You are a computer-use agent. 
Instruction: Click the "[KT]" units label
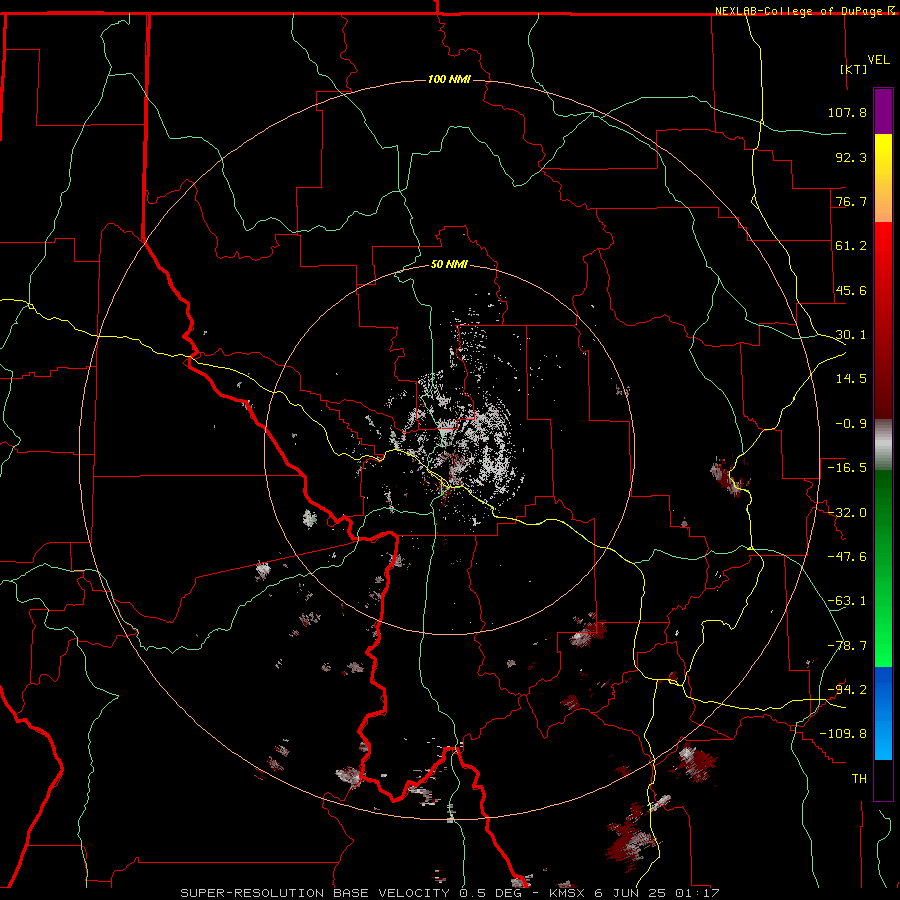pos(853,69)
